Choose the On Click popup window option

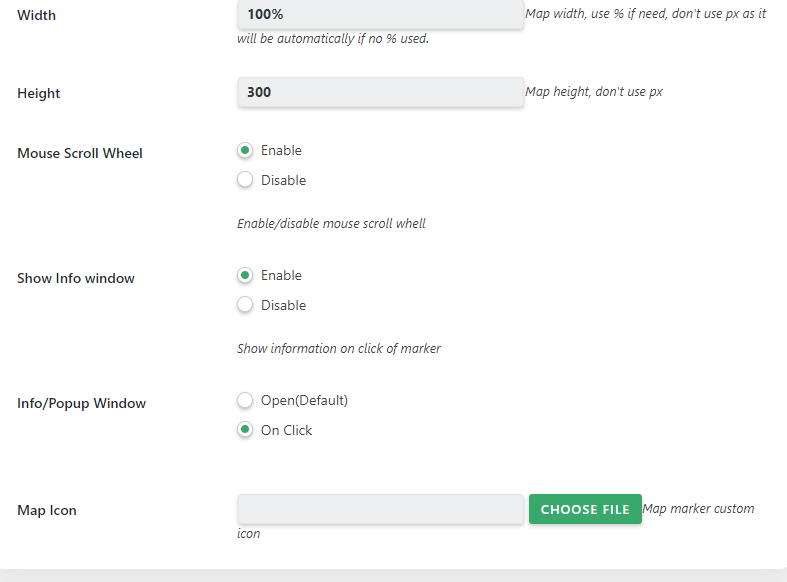(245, 429)
